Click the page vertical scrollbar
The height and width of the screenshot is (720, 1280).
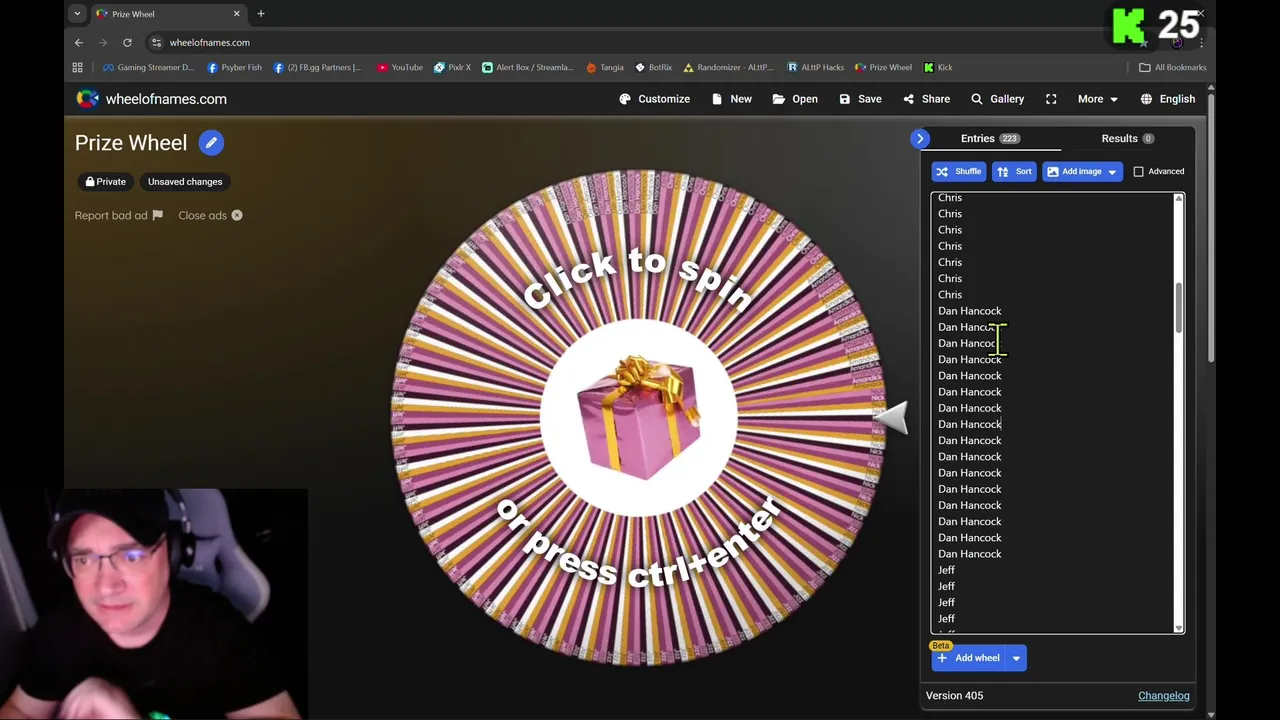click(1211, 230)
